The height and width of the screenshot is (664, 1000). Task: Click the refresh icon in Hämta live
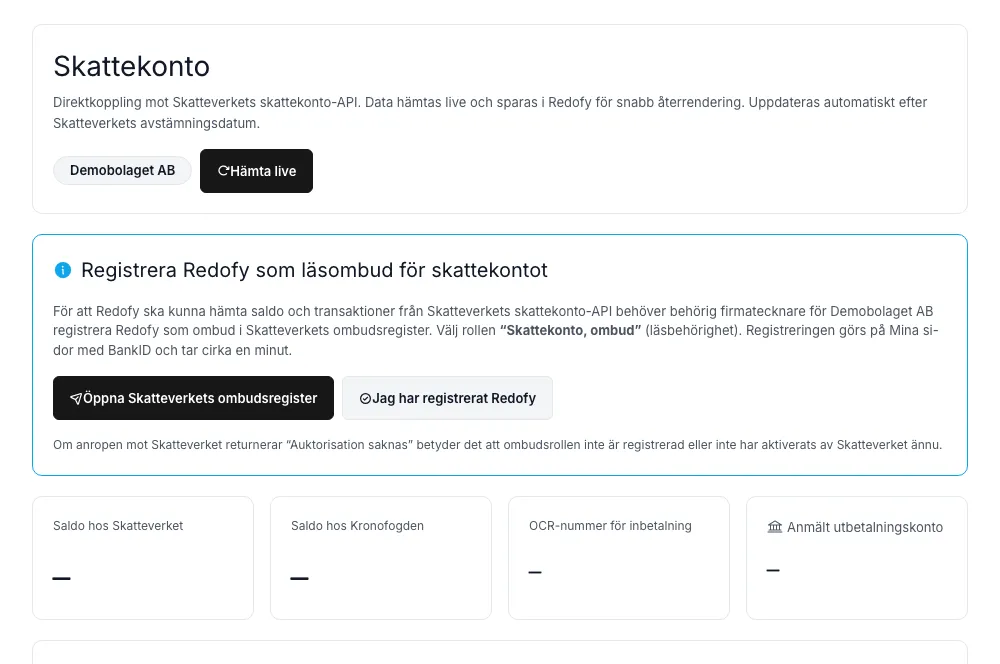click(223, 171)
